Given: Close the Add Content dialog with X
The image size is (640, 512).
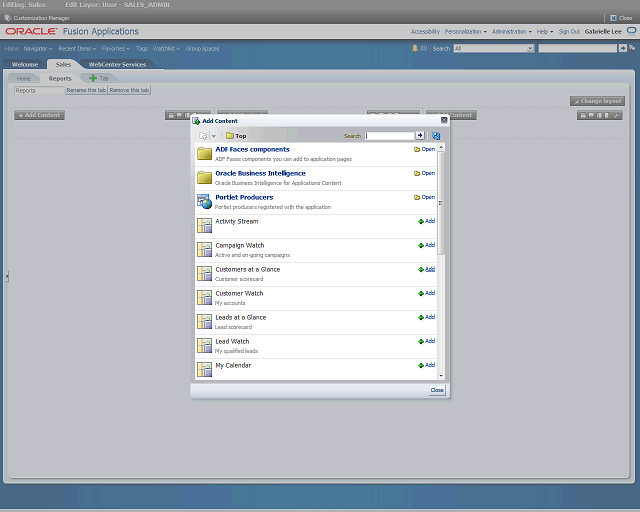Looking at the screenshot, I should point(444,120).
